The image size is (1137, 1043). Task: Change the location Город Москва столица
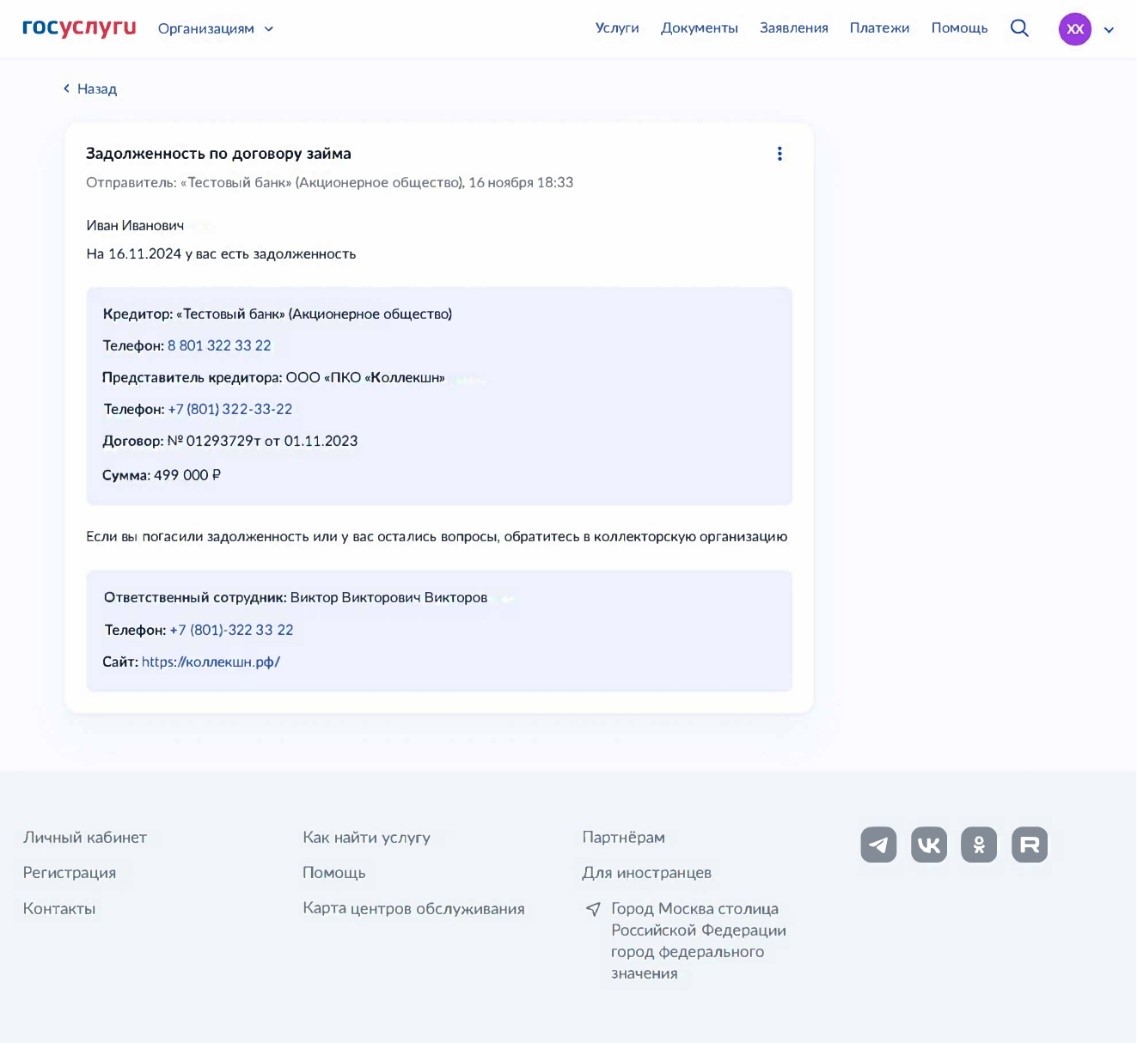698,941
